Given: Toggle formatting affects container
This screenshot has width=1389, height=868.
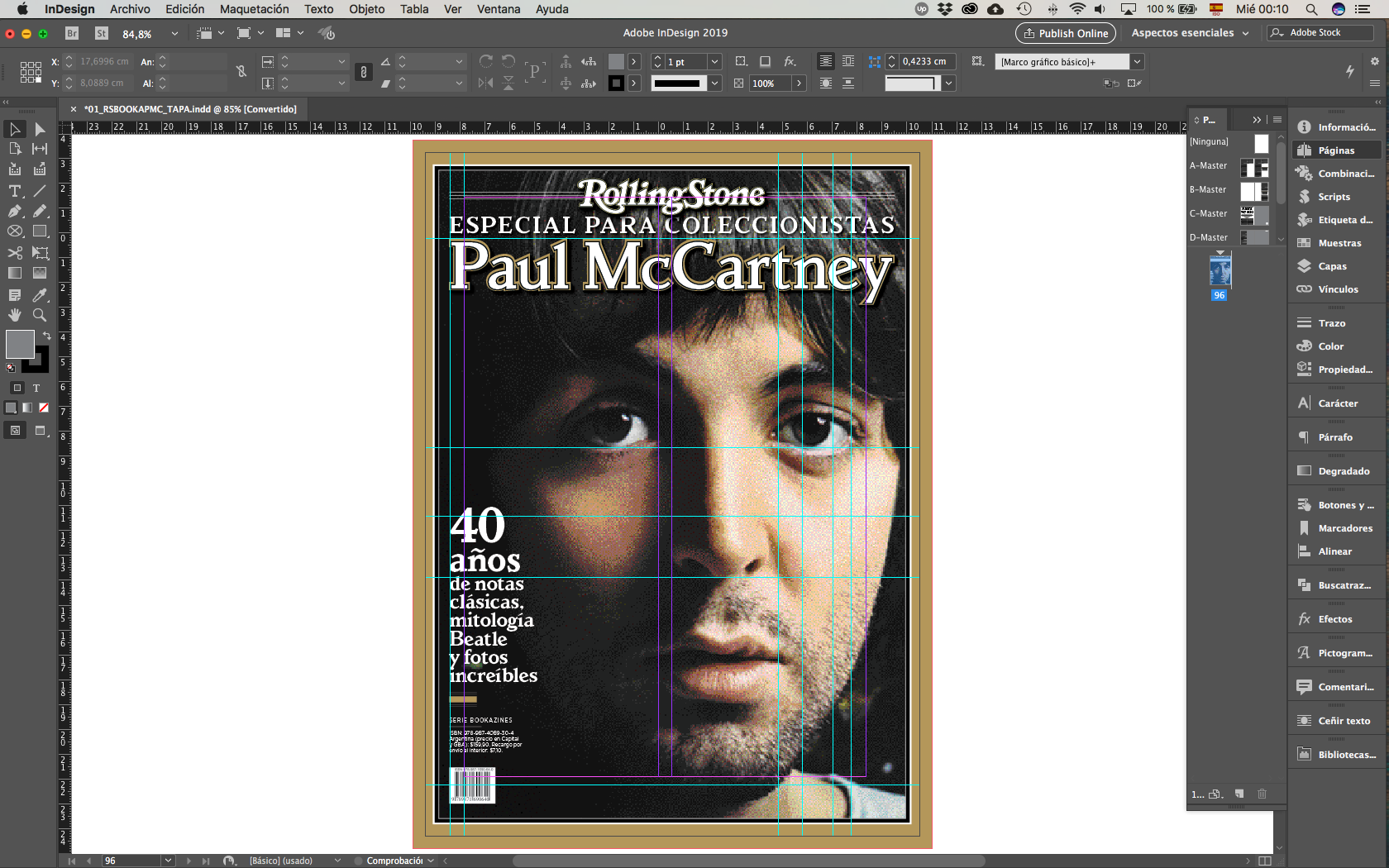Looking at the screenshot, I should click(x=17, y=388).
